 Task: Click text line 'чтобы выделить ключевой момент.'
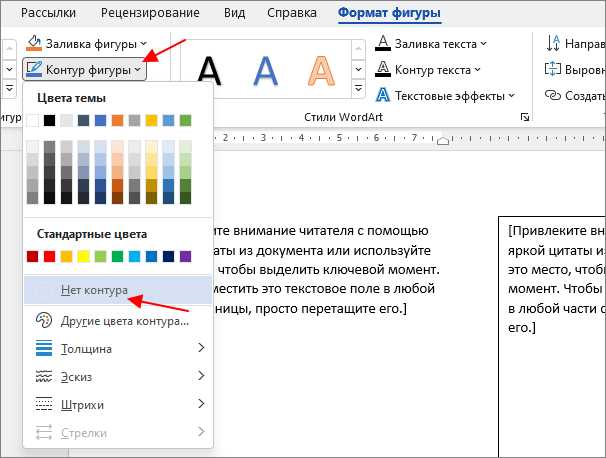[x=329, y=269]
